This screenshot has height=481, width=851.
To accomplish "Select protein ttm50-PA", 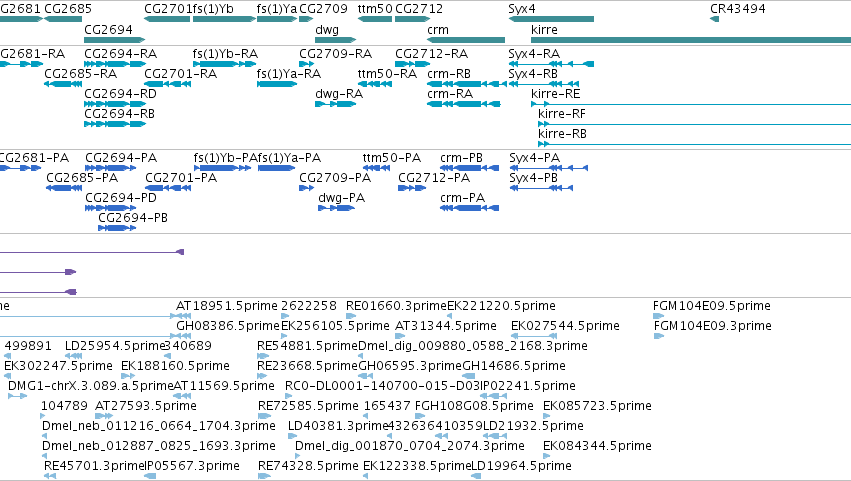I will [392, 158].
